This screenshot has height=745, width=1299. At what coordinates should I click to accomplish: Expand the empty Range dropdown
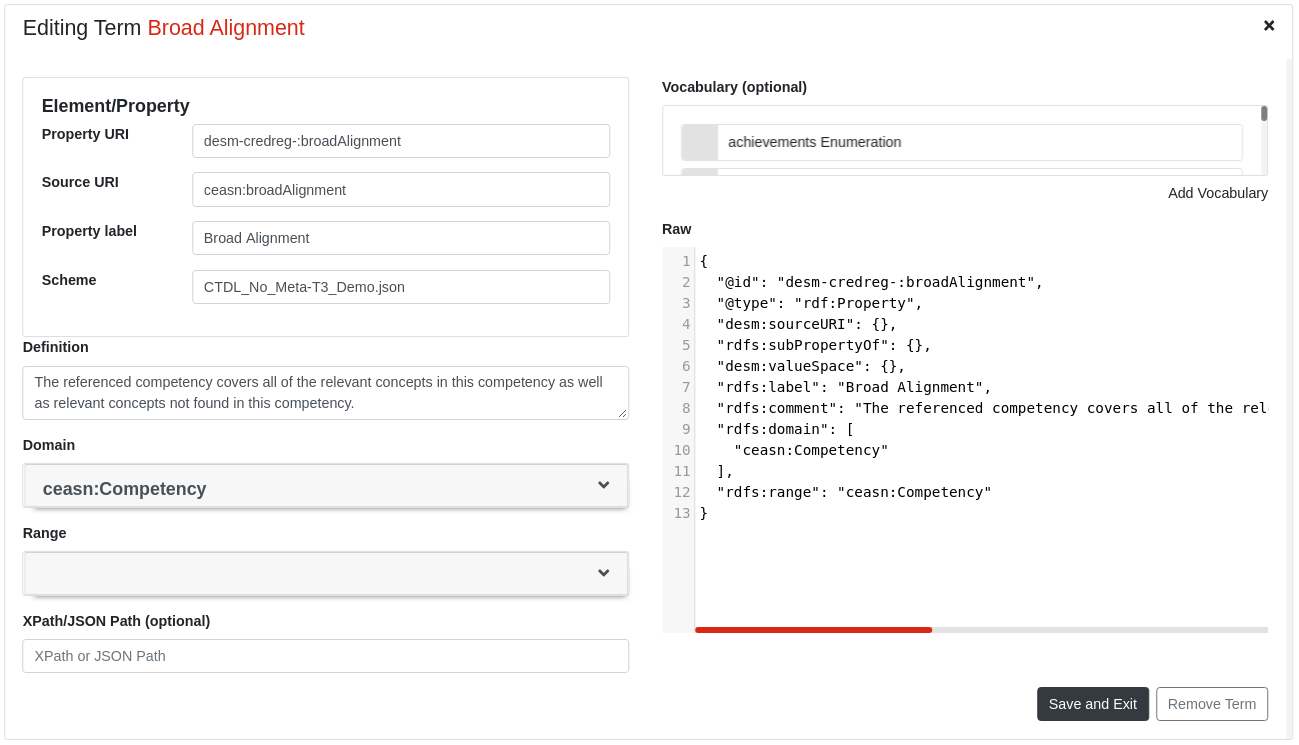(325, 574)
